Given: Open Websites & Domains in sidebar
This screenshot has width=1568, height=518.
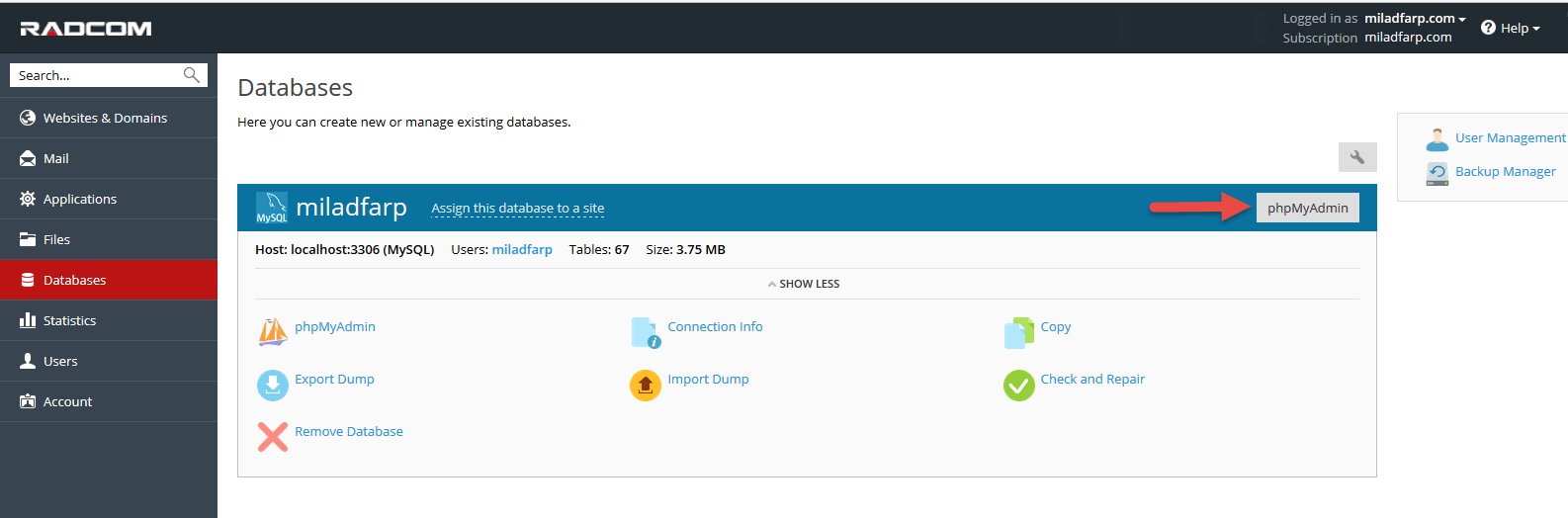Looking at the screenshot, I should [105, 118].
